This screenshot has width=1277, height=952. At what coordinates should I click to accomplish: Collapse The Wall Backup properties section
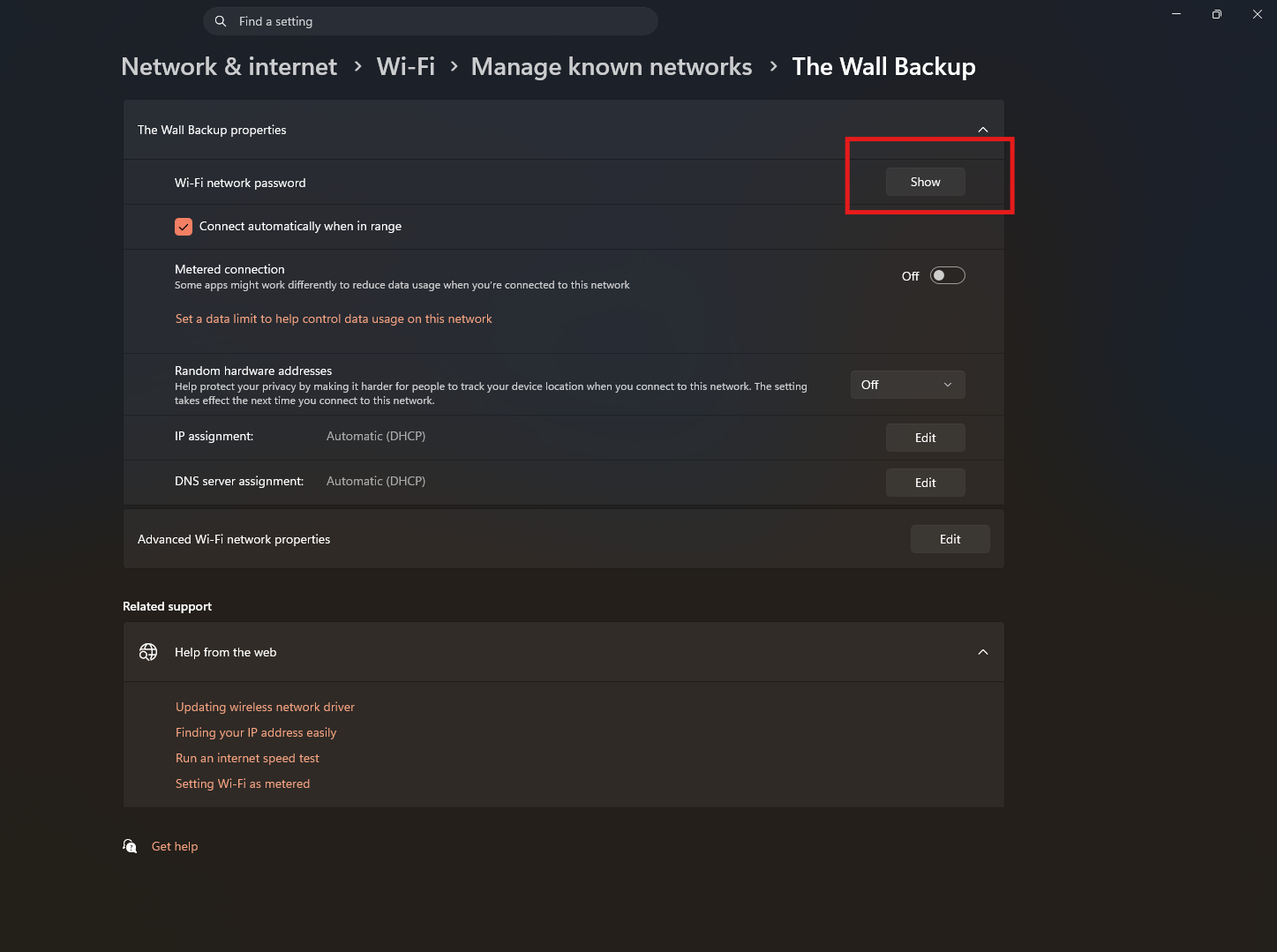coord(983,130)
